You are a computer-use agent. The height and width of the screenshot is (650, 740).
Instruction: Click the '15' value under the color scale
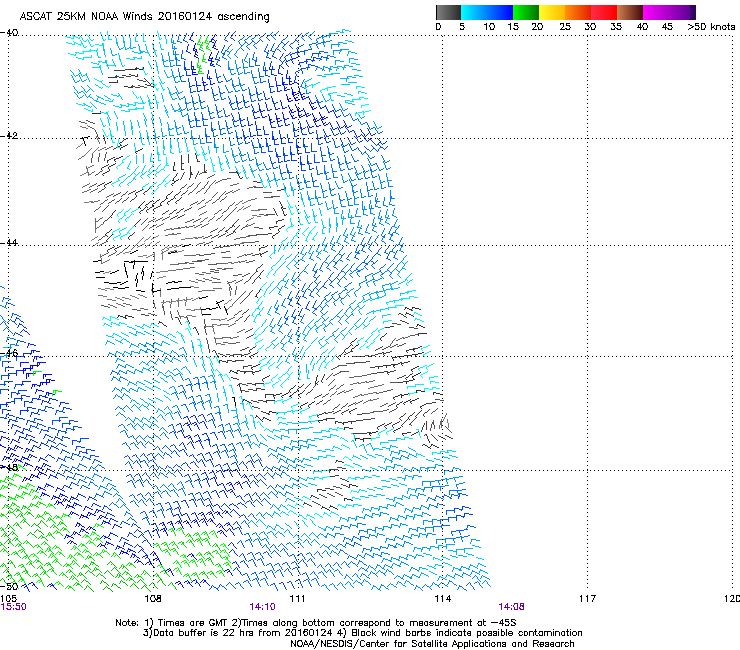513,27
